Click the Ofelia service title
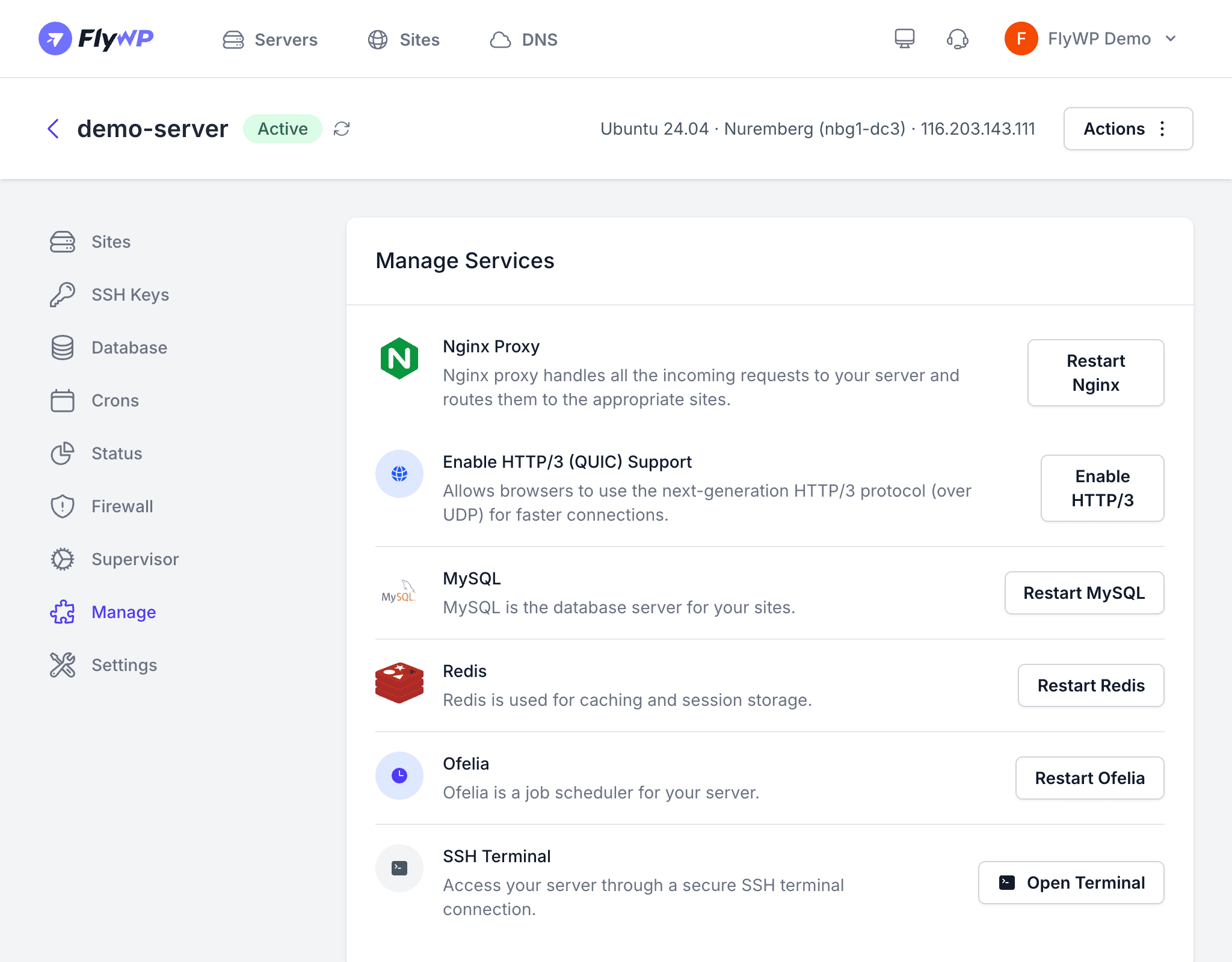 pyautogui.click(x=466, y=764)
